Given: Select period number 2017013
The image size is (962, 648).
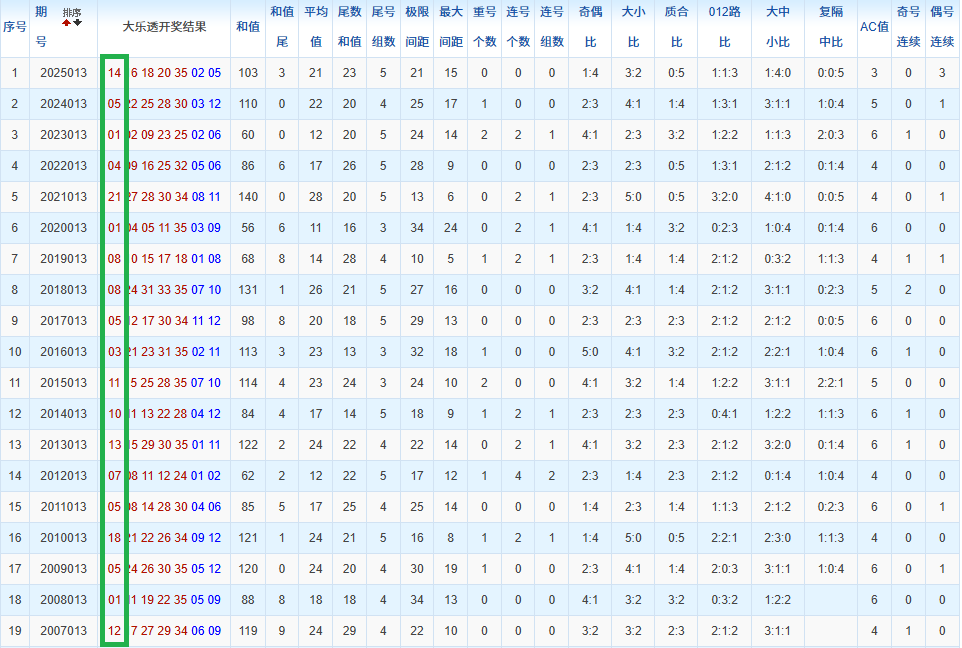Looking at the screenshot, I should 64,321.
